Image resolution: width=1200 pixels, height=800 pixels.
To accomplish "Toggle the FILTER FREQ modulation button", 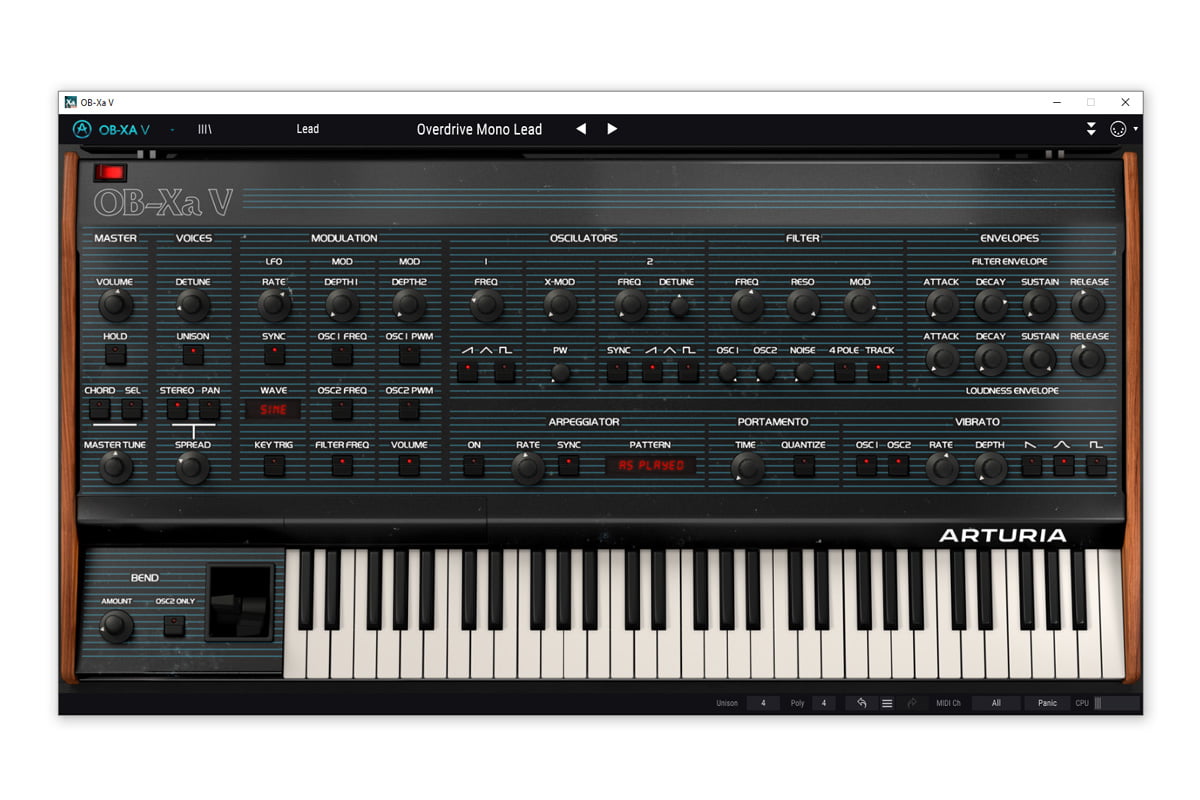I will [x=342, y=464].
